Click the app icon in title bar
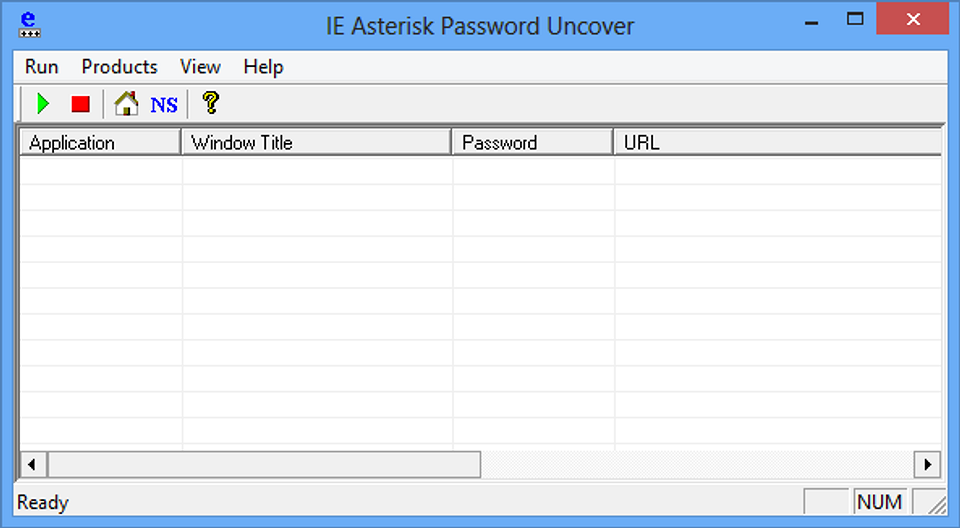 pyautogui.click(x=29, y=25)
